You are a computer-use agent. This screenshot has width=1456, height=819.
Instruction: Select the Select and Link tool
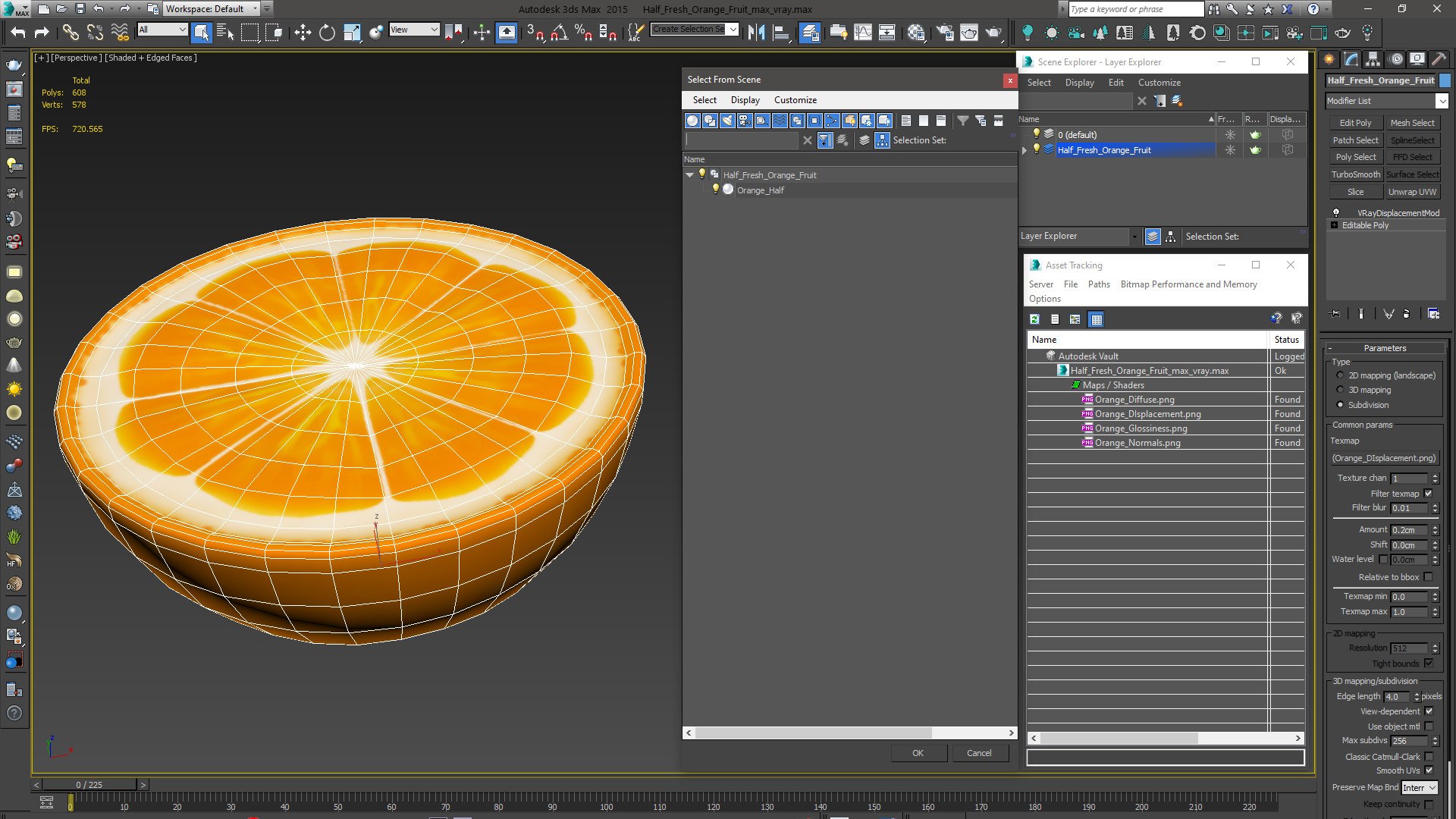point(70,32)
